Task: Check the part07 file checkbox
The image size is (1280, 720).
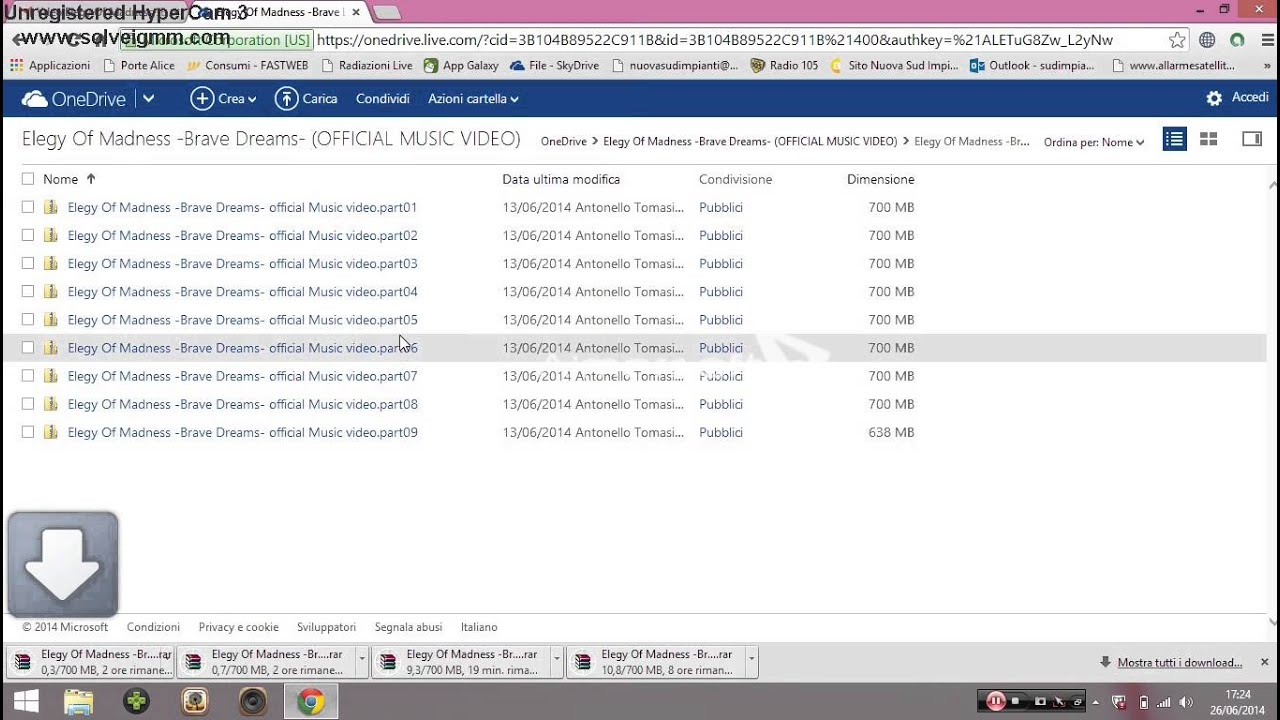Action: [x=28, y=375]
